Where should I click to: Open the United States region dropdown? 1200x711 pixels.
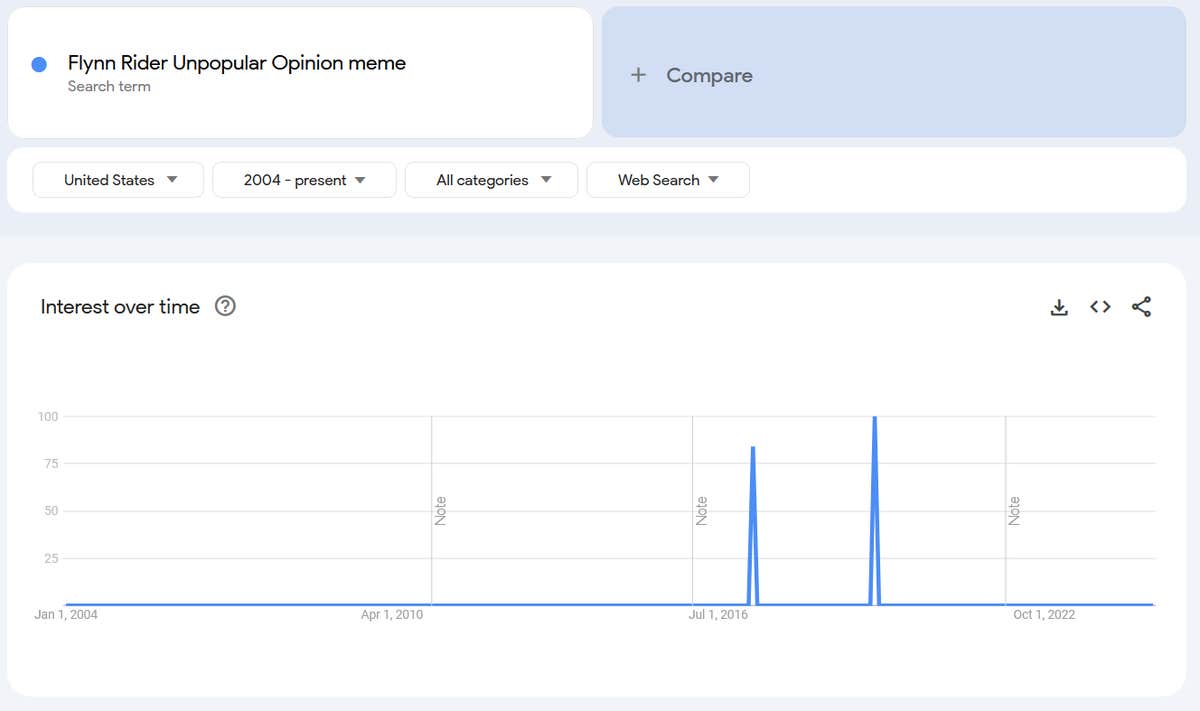point(119,180)
